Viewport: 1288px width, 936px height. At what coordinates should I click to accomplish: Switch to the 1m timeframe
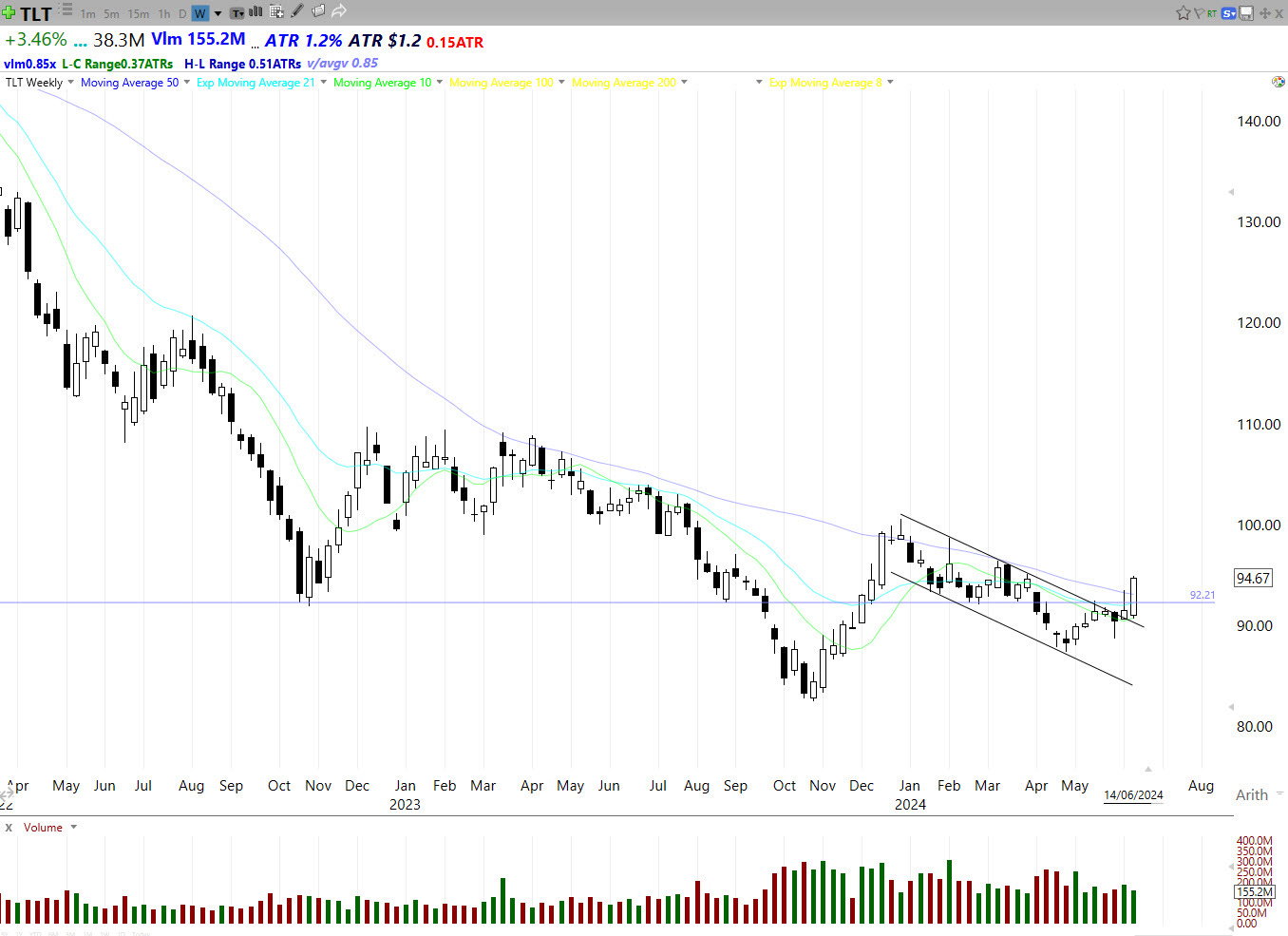click(x=87, y=14)
